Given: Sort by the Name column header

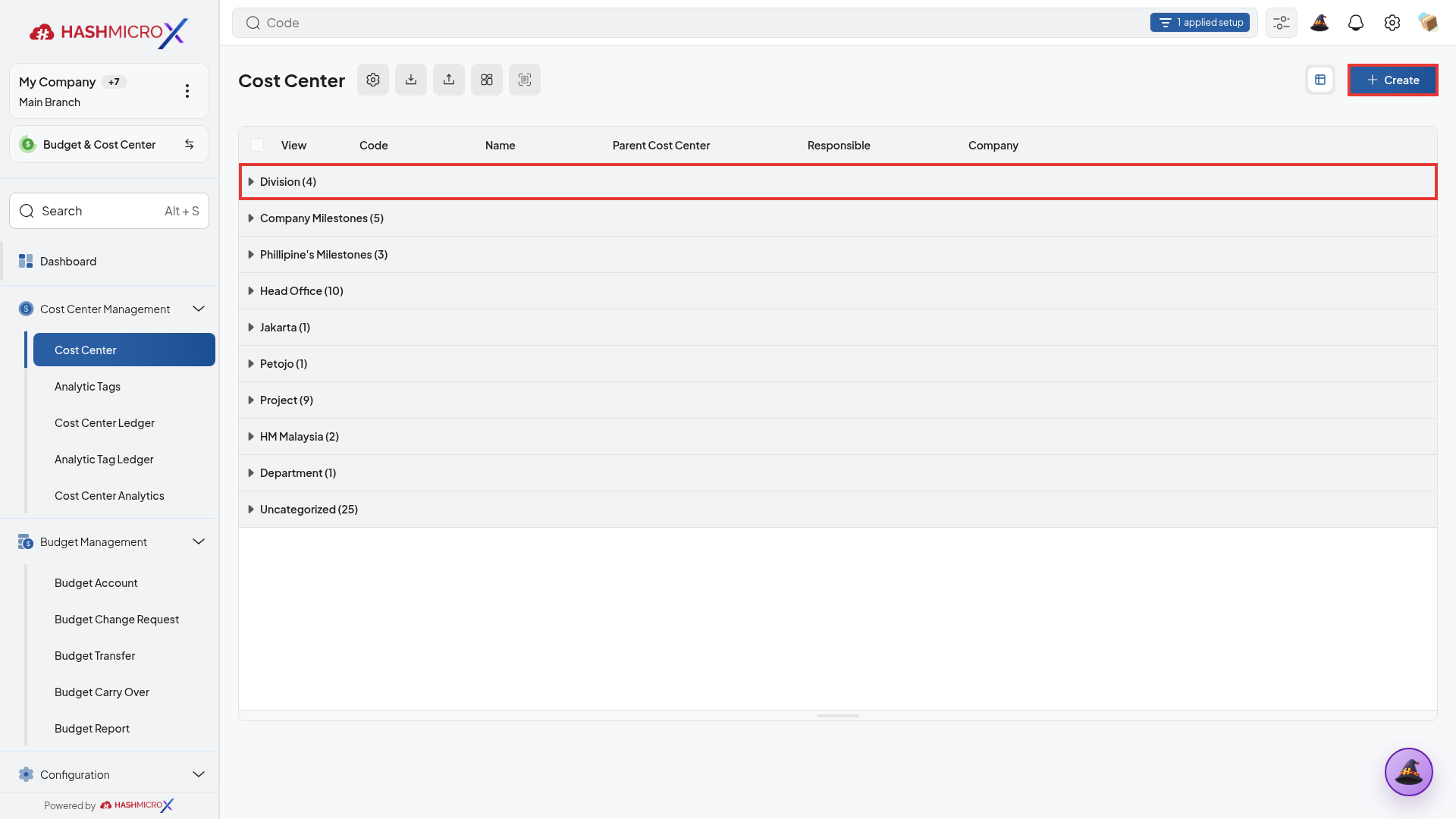Looking at the screenshot, I should (x=500, y=146).
